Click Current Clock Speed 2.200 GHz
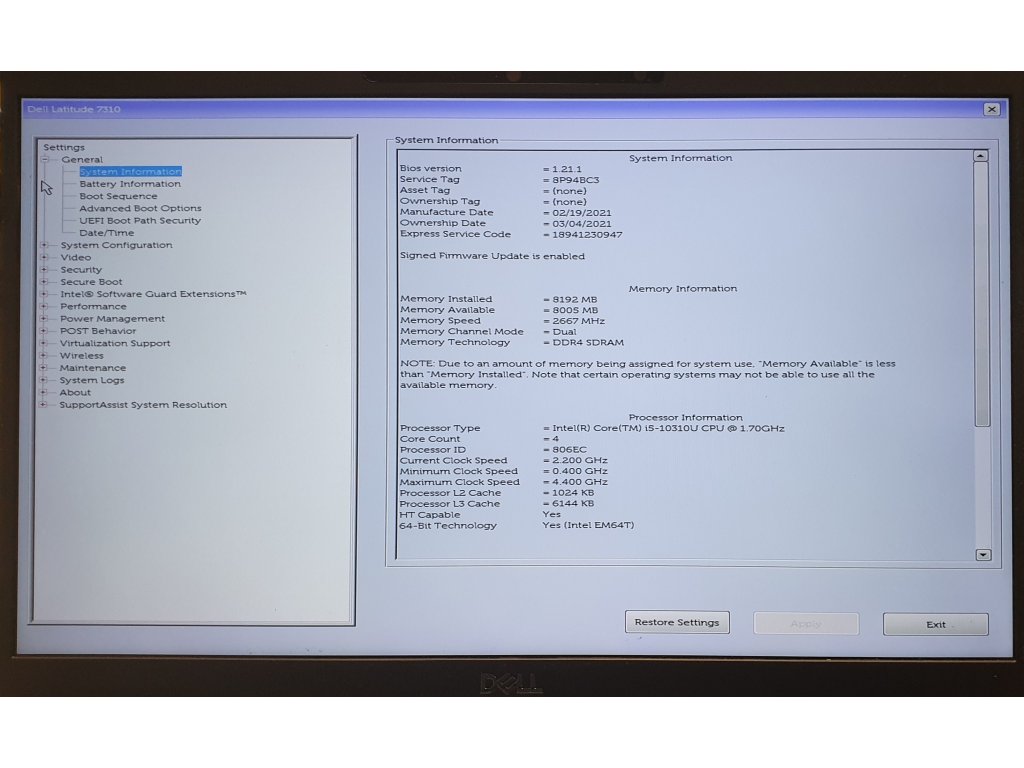 [x=580, y=460]
